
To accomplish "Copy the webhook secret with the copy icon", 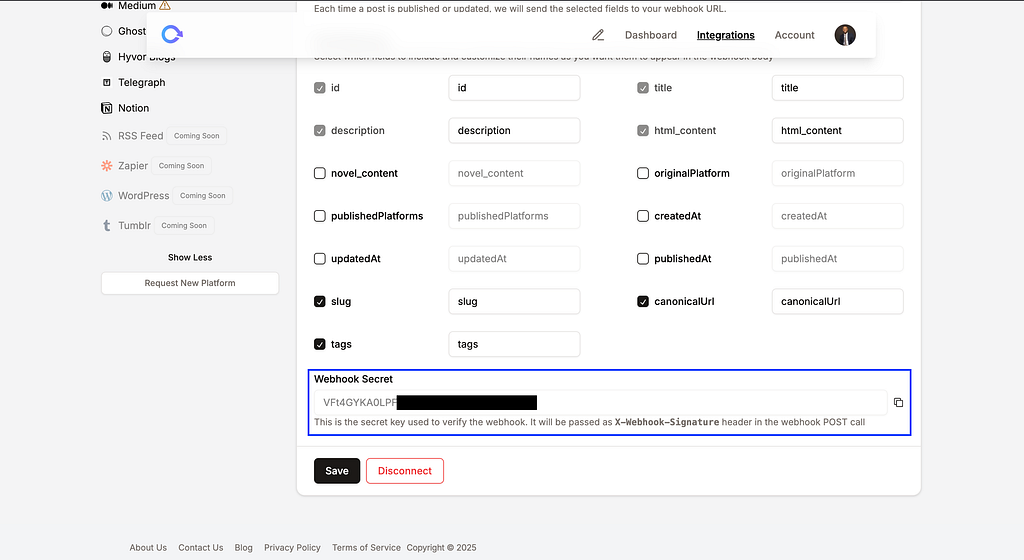I will [x=898, y=403].
